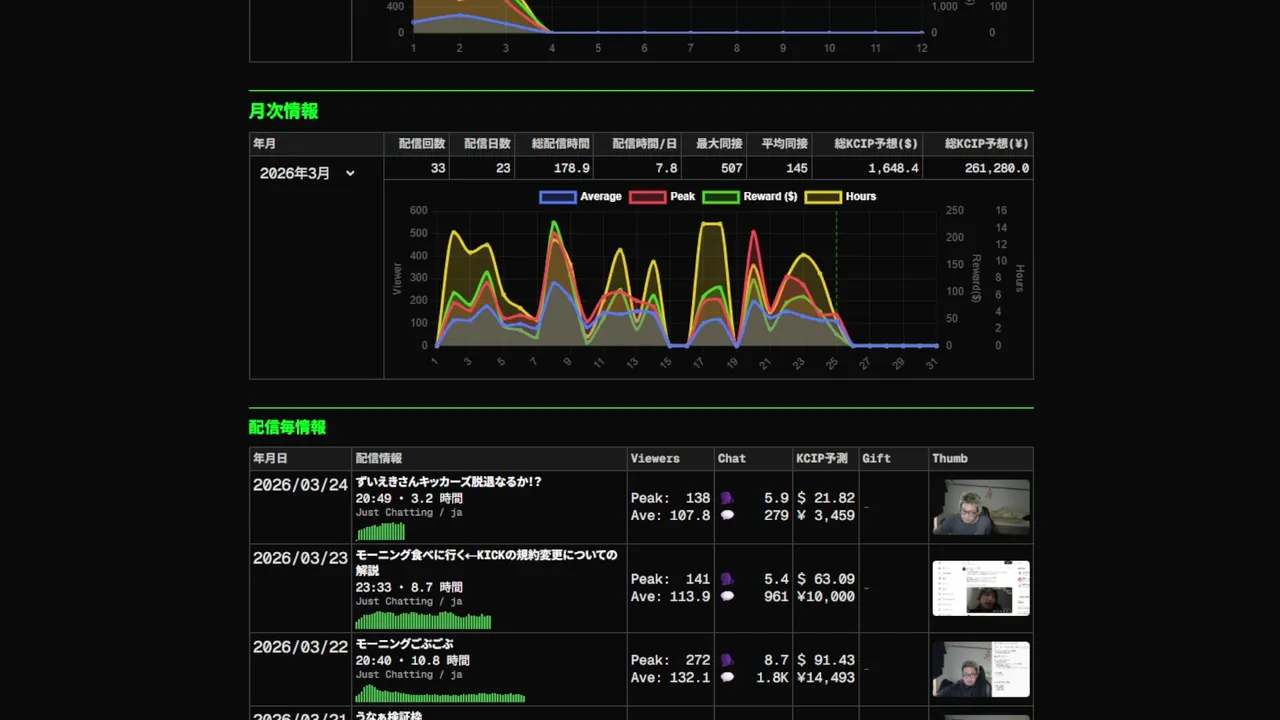The image size is (1280, 720).
Task: Open the 2026/03/22 stream thumbnail
Action: (x=981, y=669)
